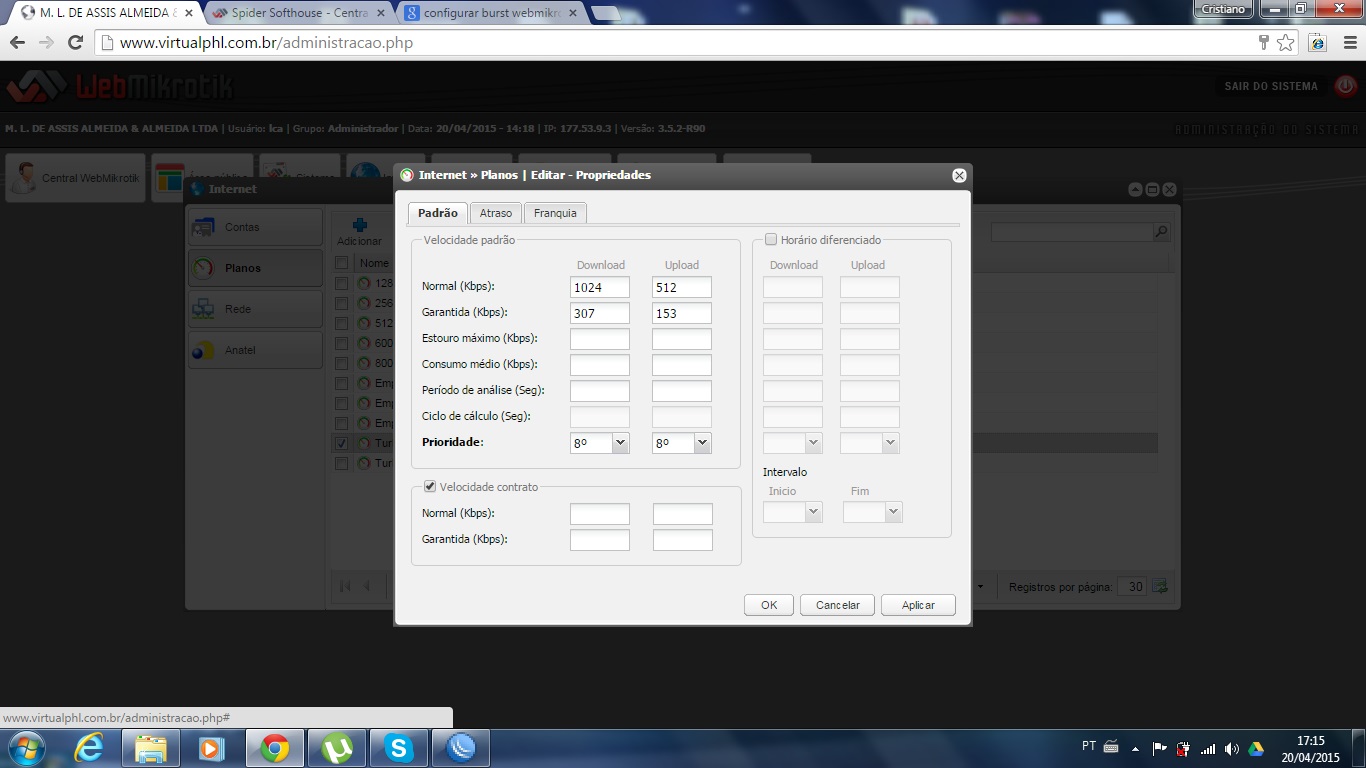Show hidden tray icons arrow
This screenshot has height=768, width=1366.
coord(1135,748)
